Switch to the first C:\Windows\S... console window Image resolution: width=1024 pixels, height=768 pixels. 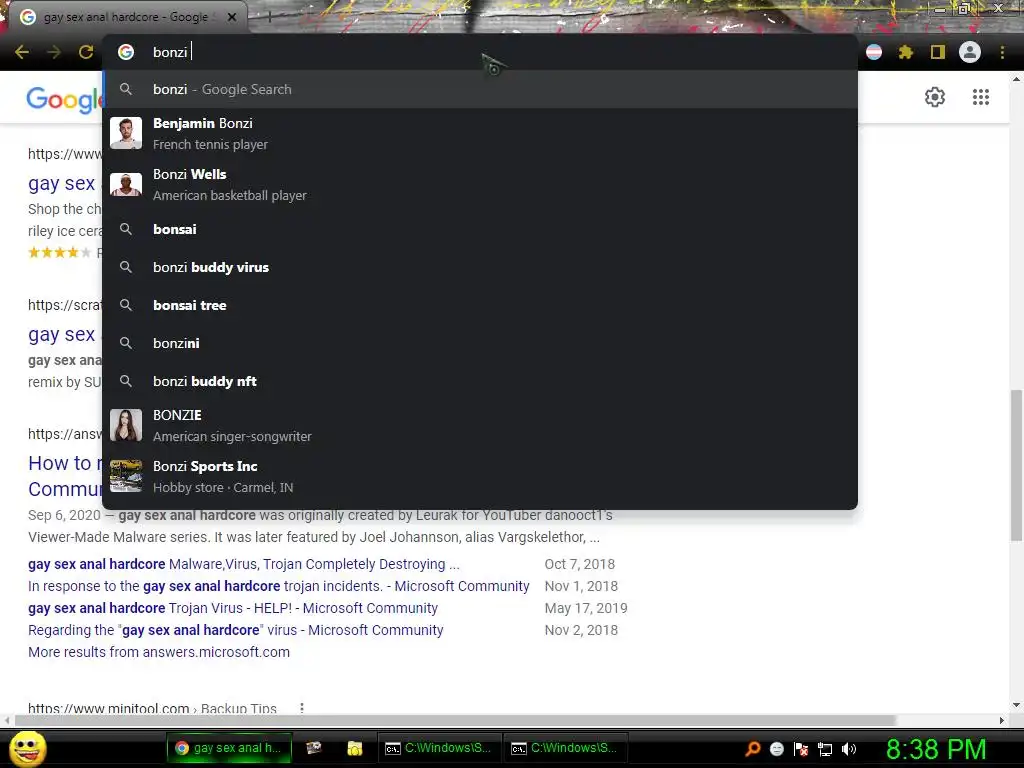(439, 748)
